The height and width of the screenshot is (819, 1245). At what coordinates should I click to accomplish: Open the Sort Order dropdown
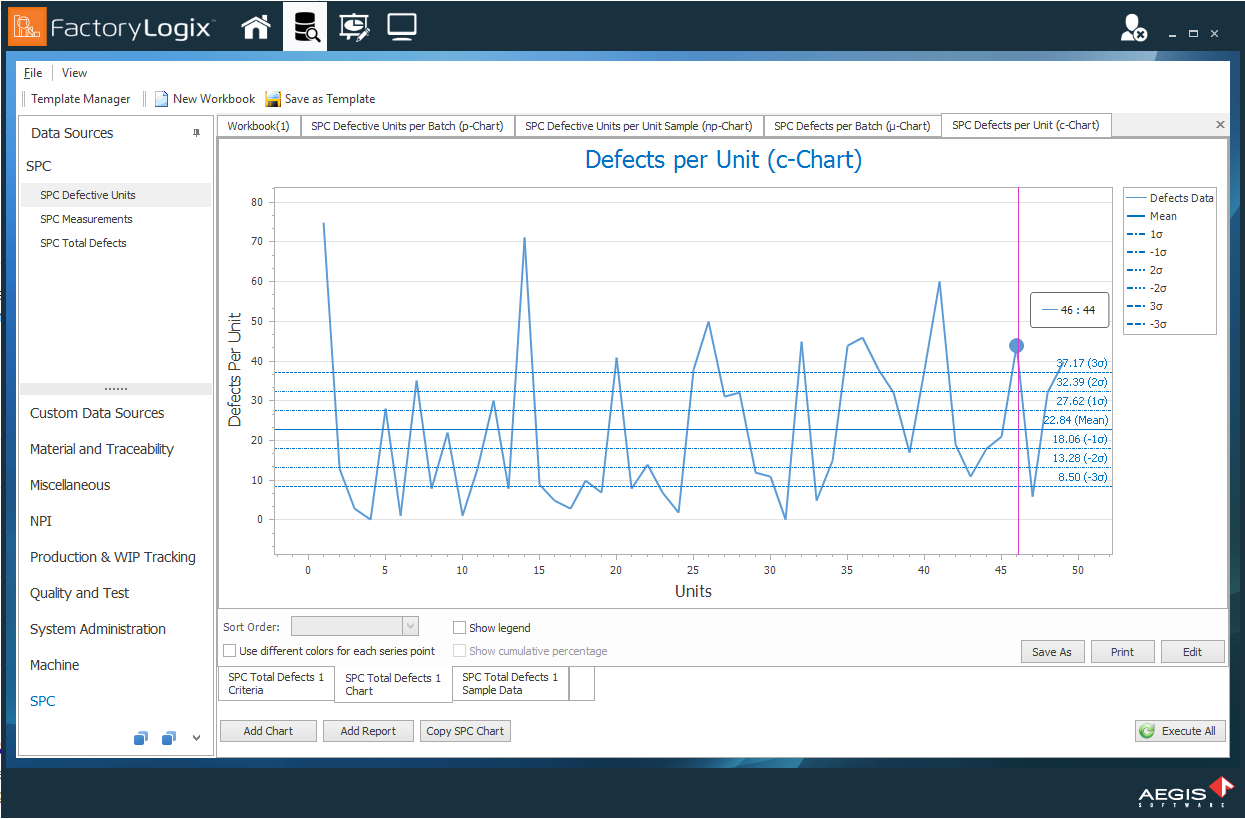(x=409, y=626)
